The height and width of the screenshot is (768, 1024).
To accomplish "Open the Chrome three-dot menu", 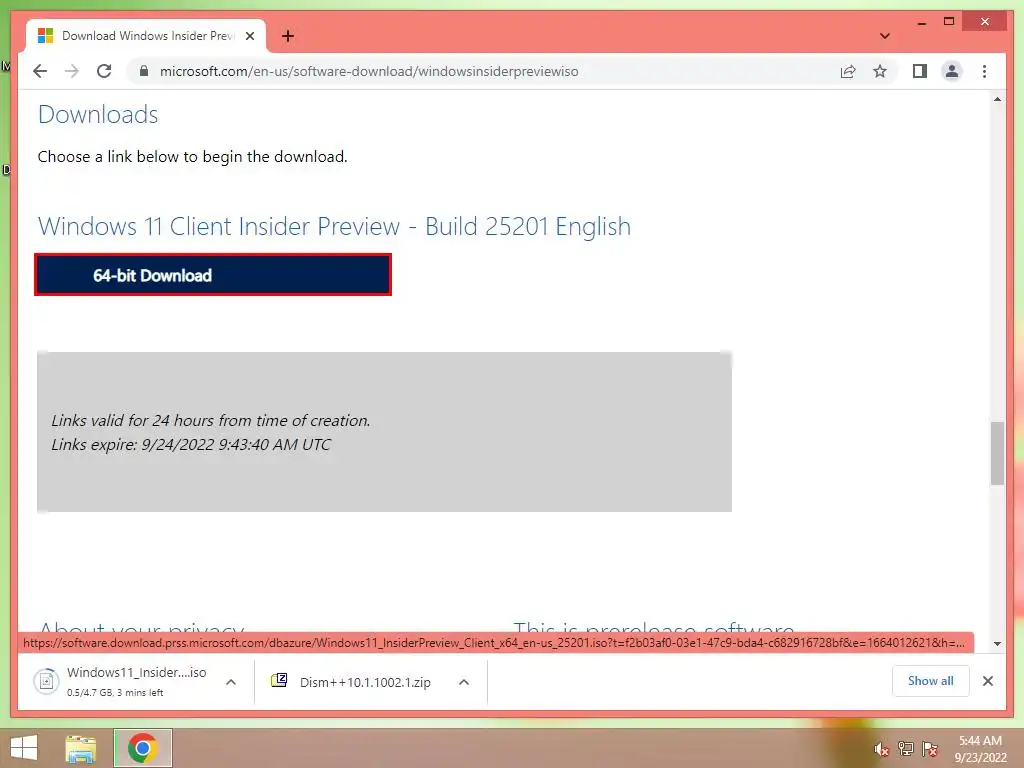I will (x=984, y=71).
